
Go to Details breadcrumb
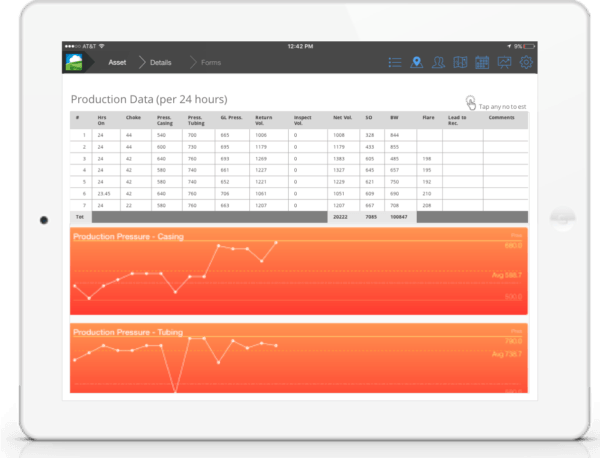[x=161, y=62]
